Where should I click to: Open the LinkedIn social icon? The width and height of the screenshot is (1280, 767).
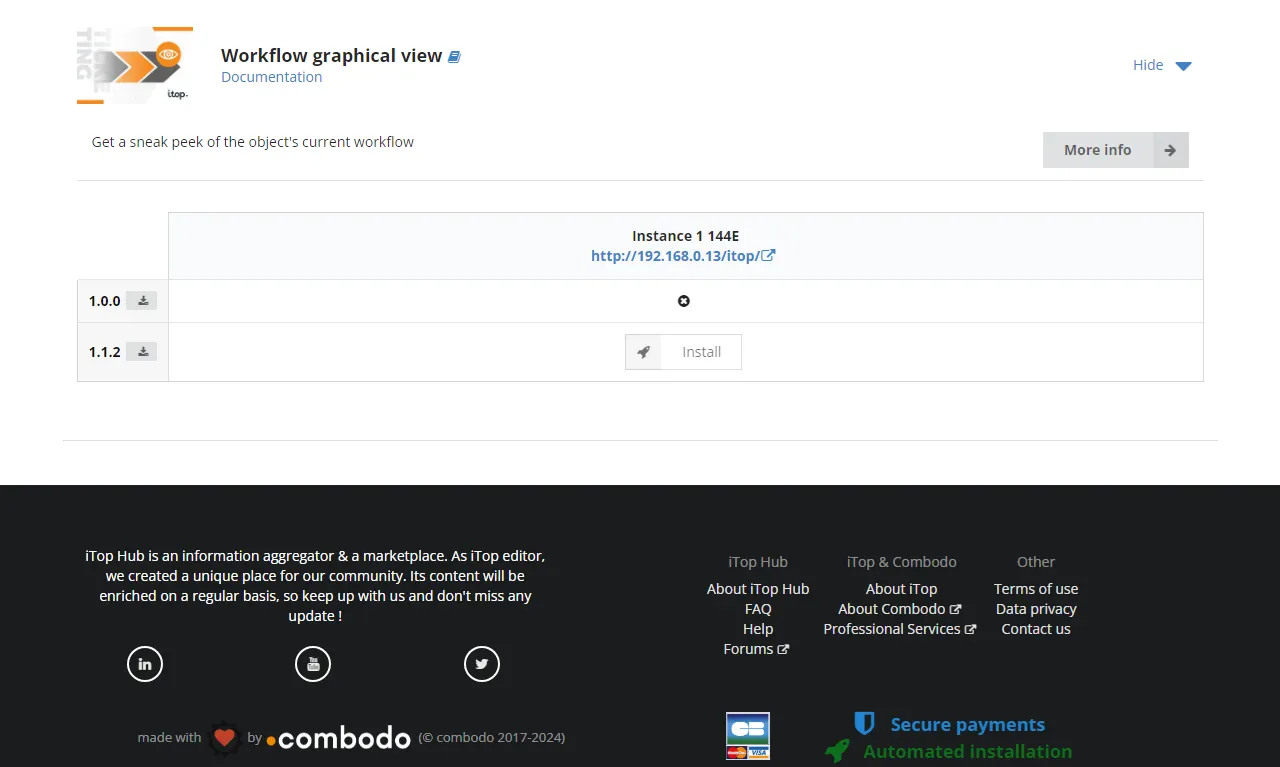pyautogui.click(x=145, y=664)
